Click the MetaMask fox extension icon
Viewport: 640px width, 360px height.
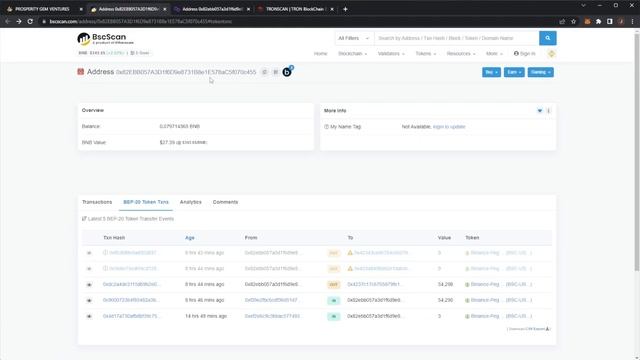click(x=587, y=21)
